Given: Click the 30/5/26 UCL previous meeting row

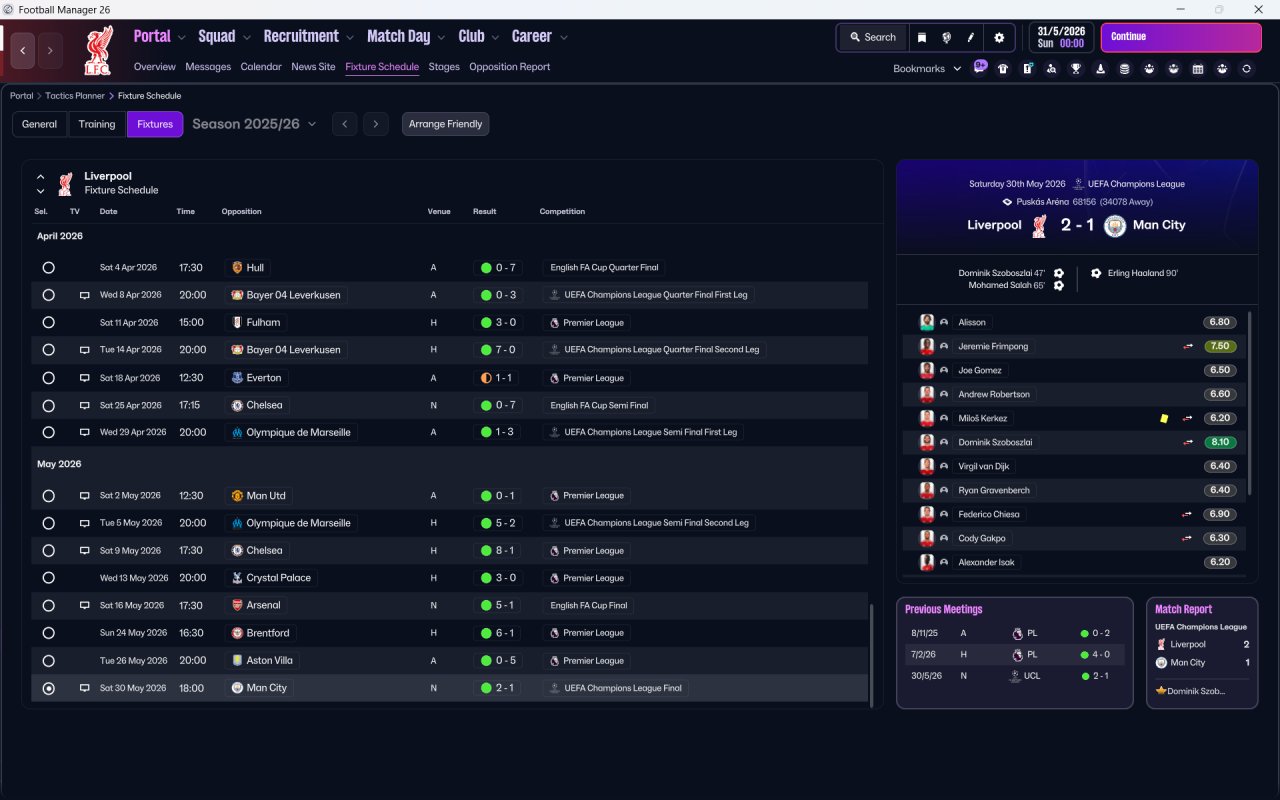Looking at the screenshot, I should [x=1015, y=676].
